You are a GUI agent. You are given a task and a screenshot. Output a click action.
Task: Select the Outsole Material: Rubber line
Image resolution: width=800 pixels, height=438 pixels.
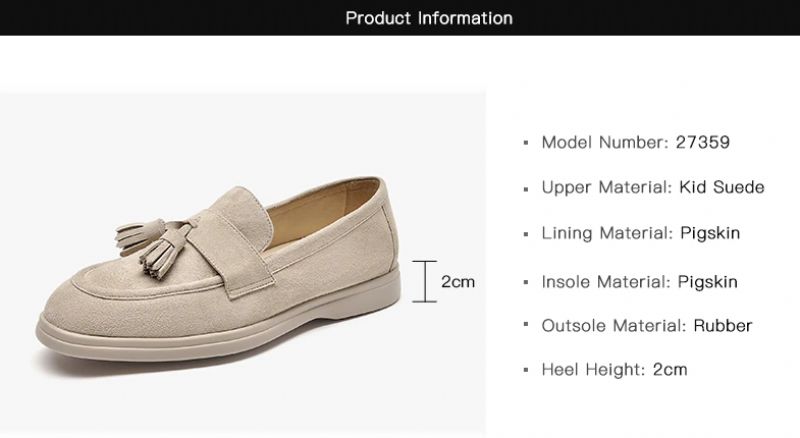[646, 325]
